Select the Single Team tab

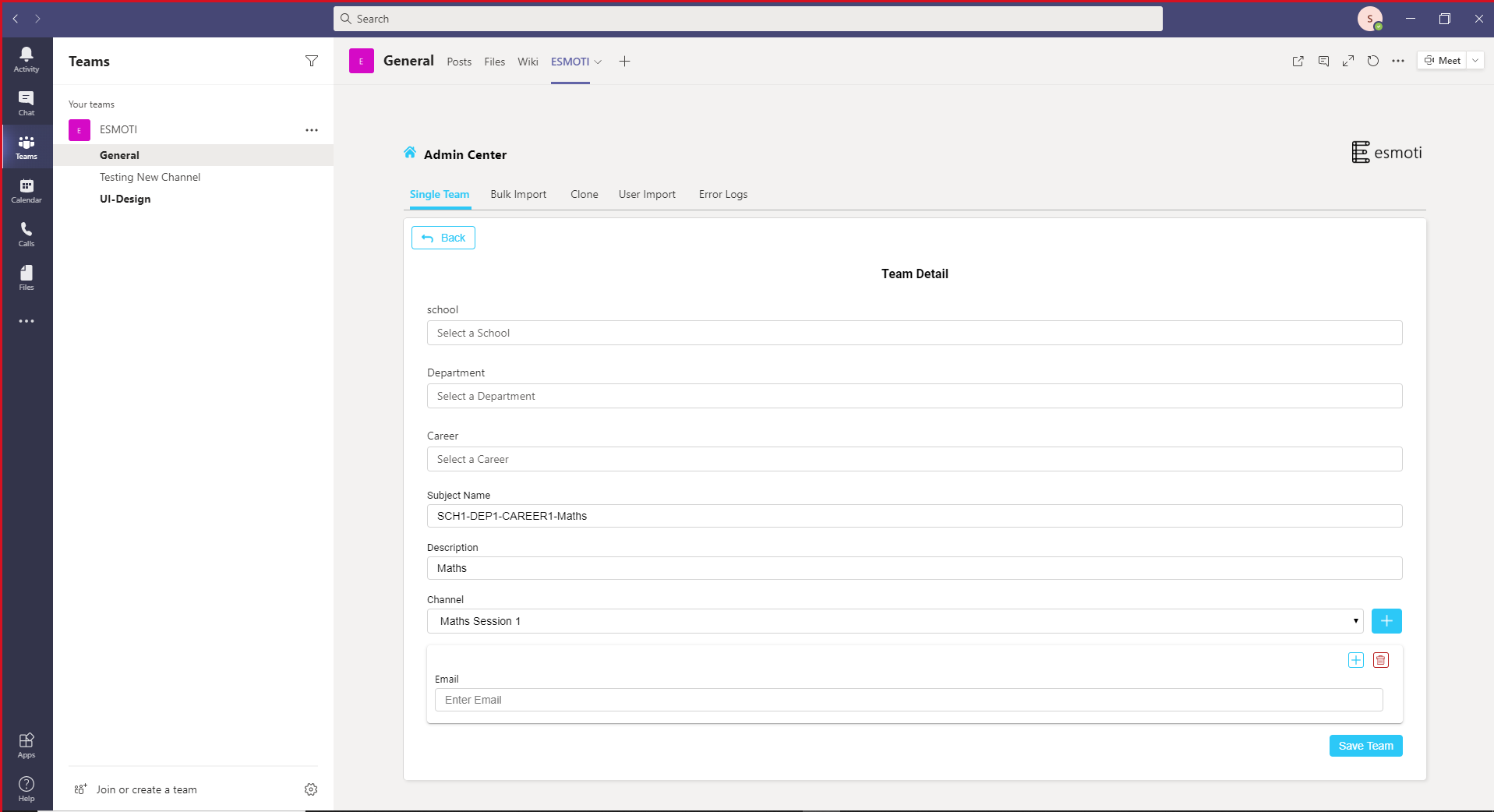(440, 195)
